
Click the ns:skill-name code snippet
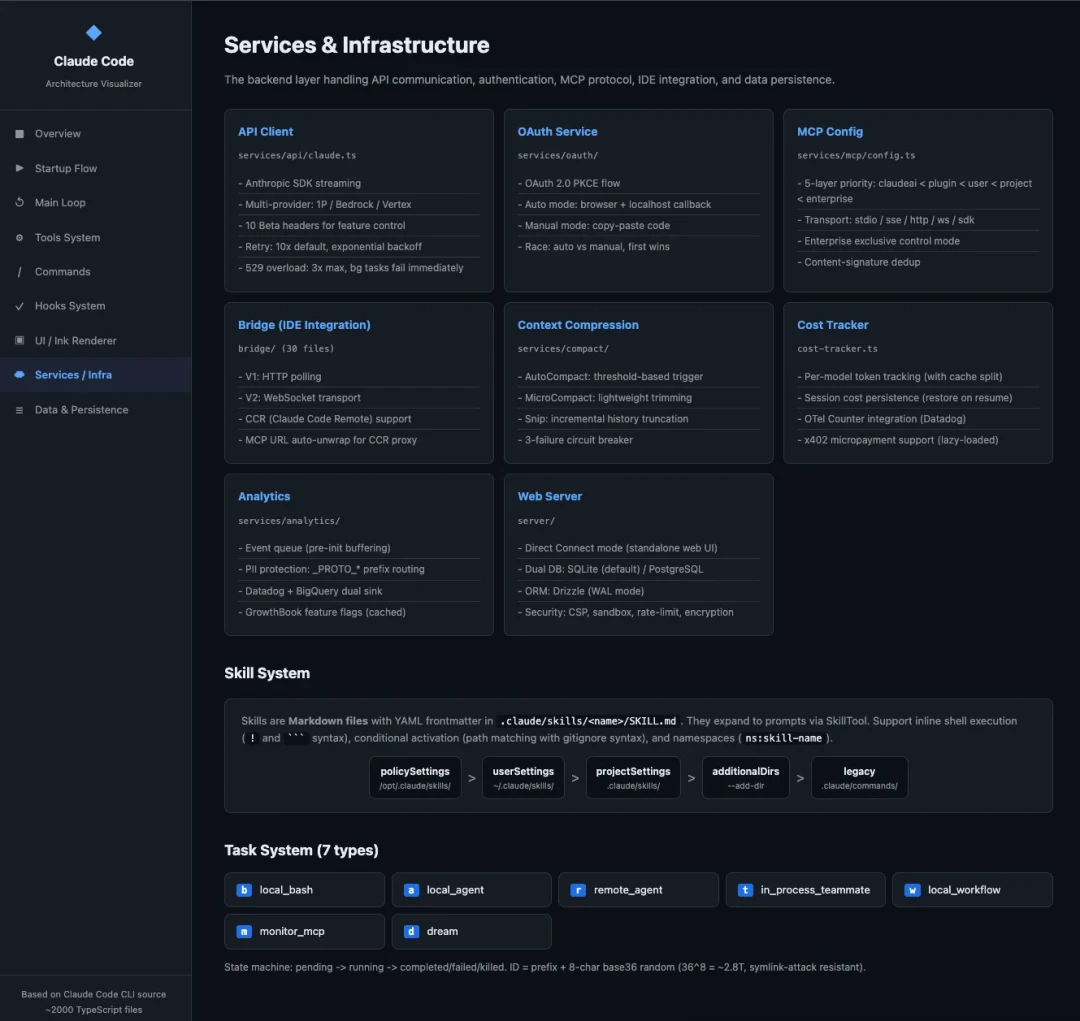783,738
